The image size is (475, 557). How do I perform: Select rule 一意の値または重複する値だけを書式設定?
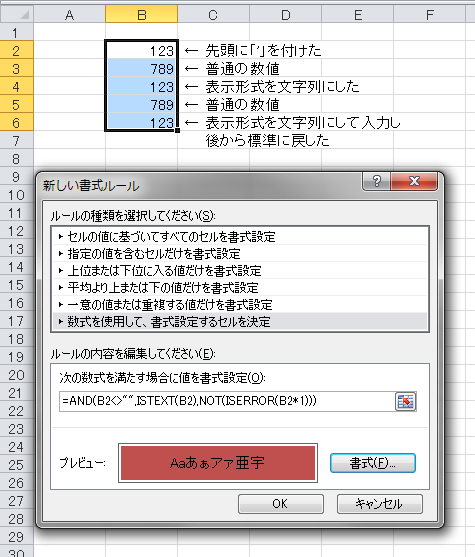pyautogui.click(x=240, y=305)
